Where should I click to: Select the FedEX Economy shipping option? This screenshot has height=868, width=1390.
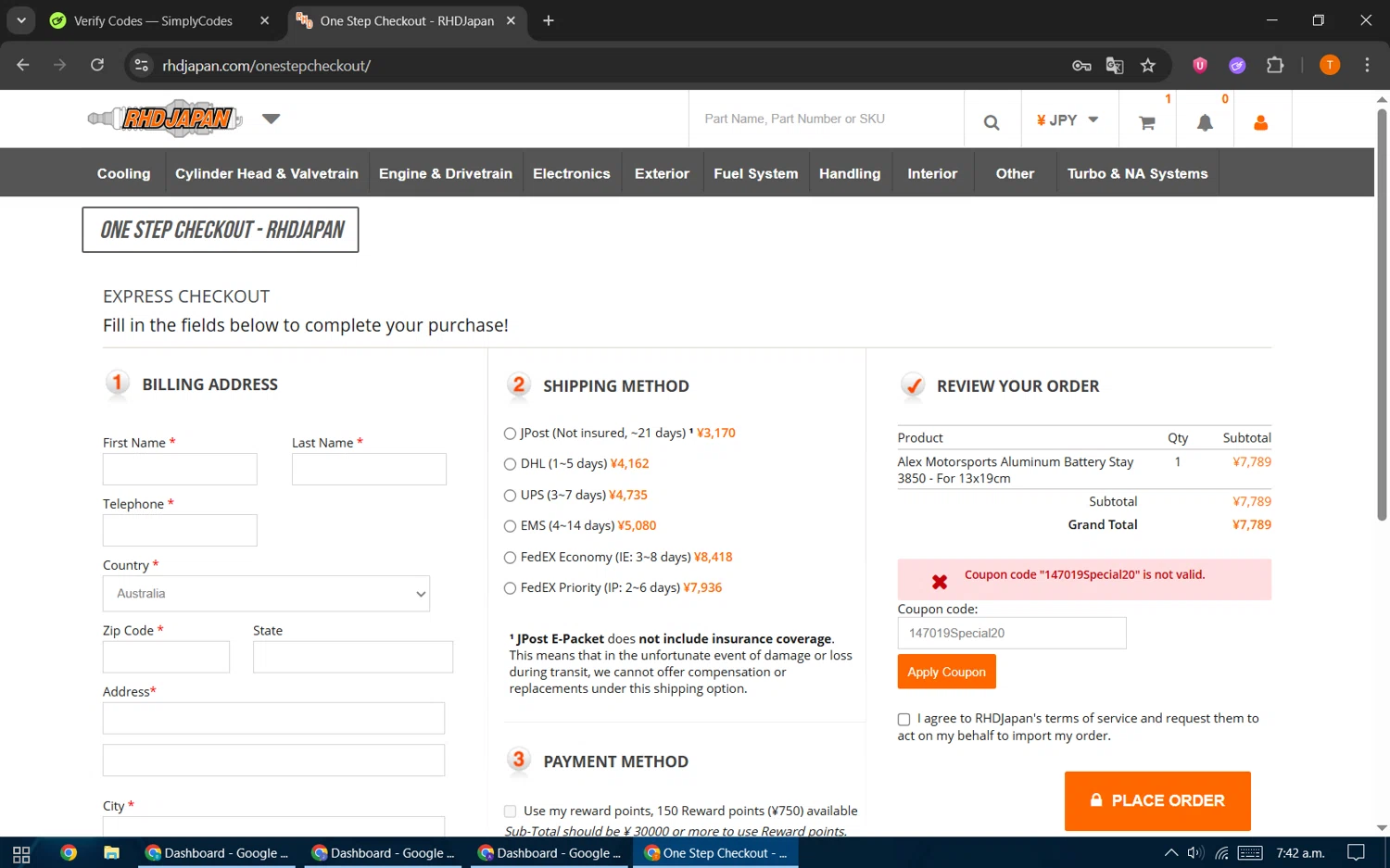pyautogui.click(x=510, y=558)
